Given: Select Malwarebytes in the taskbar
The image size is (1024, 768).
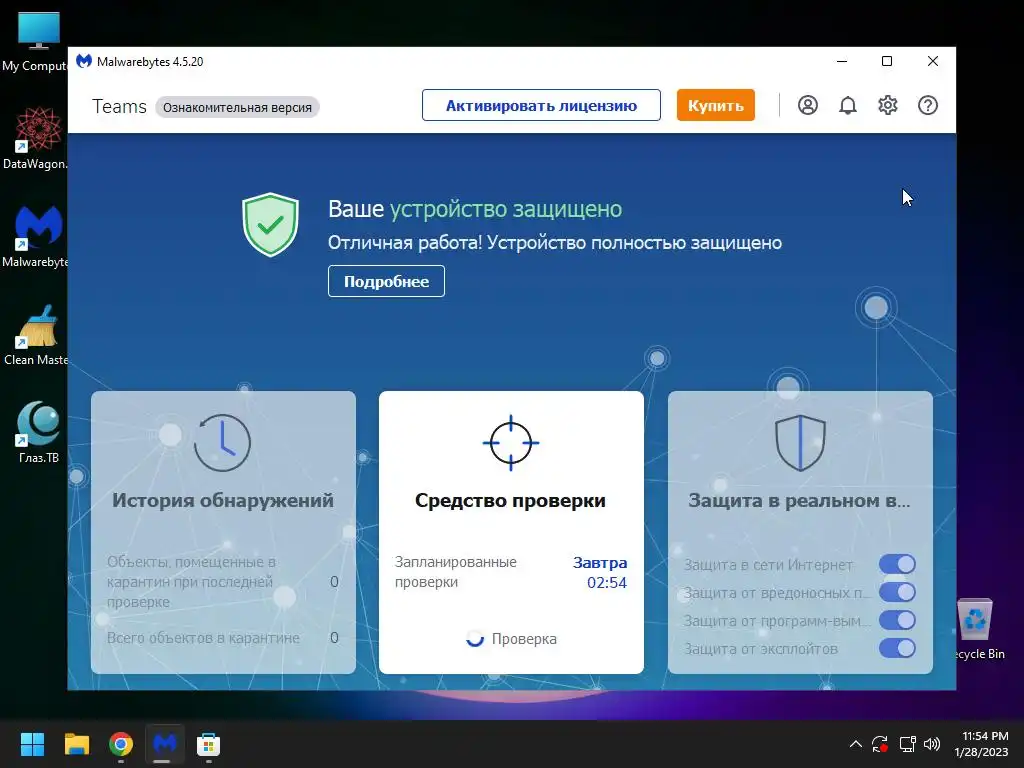Looking at the screenshot, I should point(165,744).
